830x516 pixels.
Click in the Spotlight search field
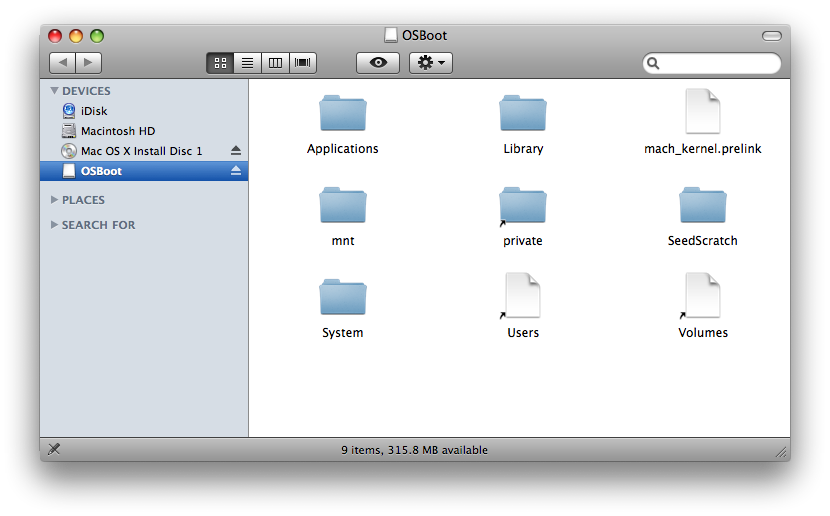click(715, 63)
